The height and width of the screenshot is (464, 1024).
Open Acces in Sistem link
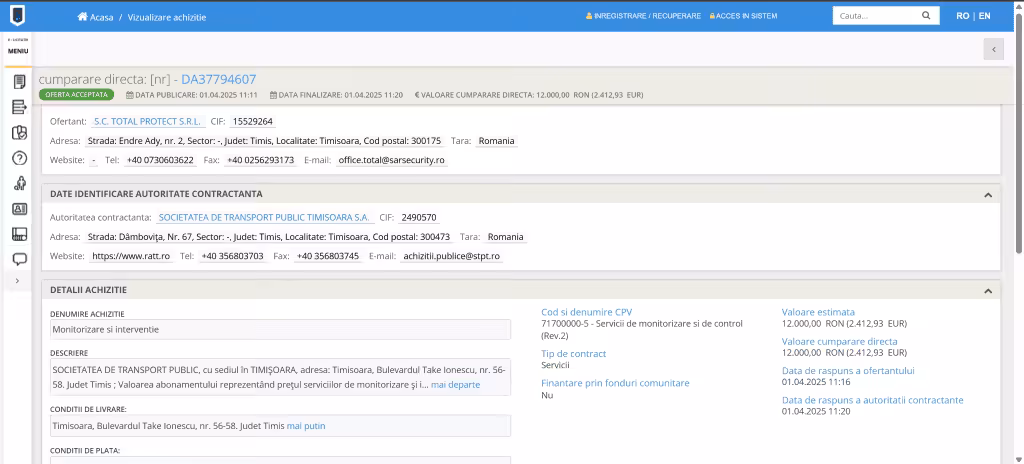743,16
